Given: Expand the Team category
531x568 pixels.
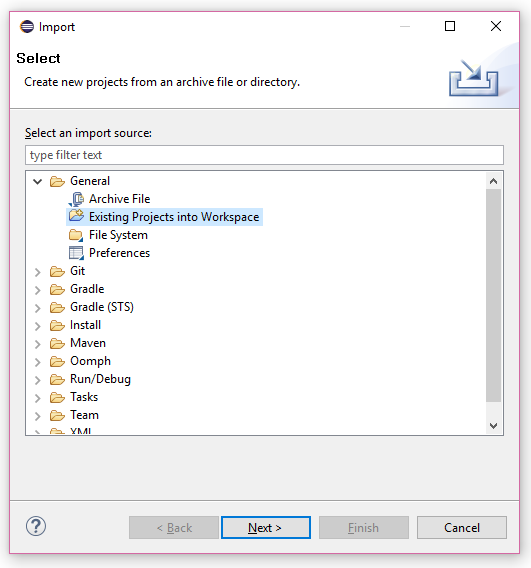Looking at the screenshot, I should 38,416.
